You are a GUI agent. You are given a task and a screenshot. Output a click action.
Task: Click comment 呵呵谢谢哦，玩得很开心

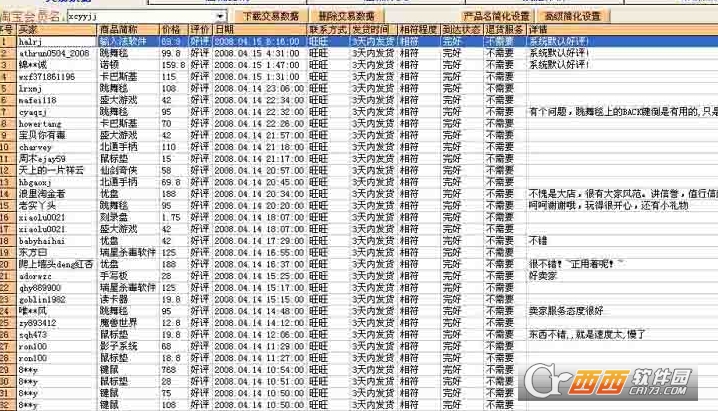click(x=609, y=206)
